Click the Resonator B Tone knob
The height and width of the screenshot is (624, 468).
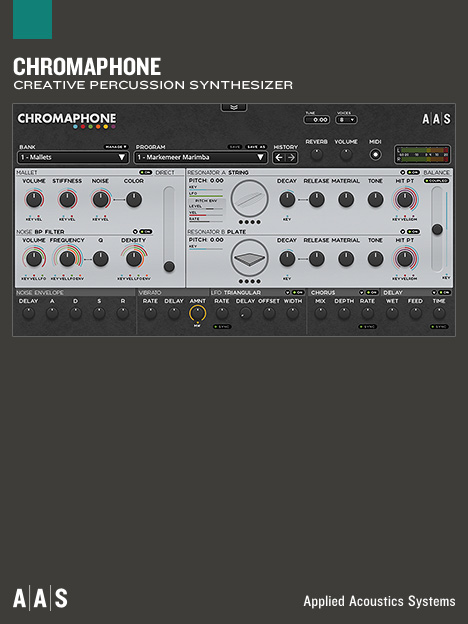(375, 259)
